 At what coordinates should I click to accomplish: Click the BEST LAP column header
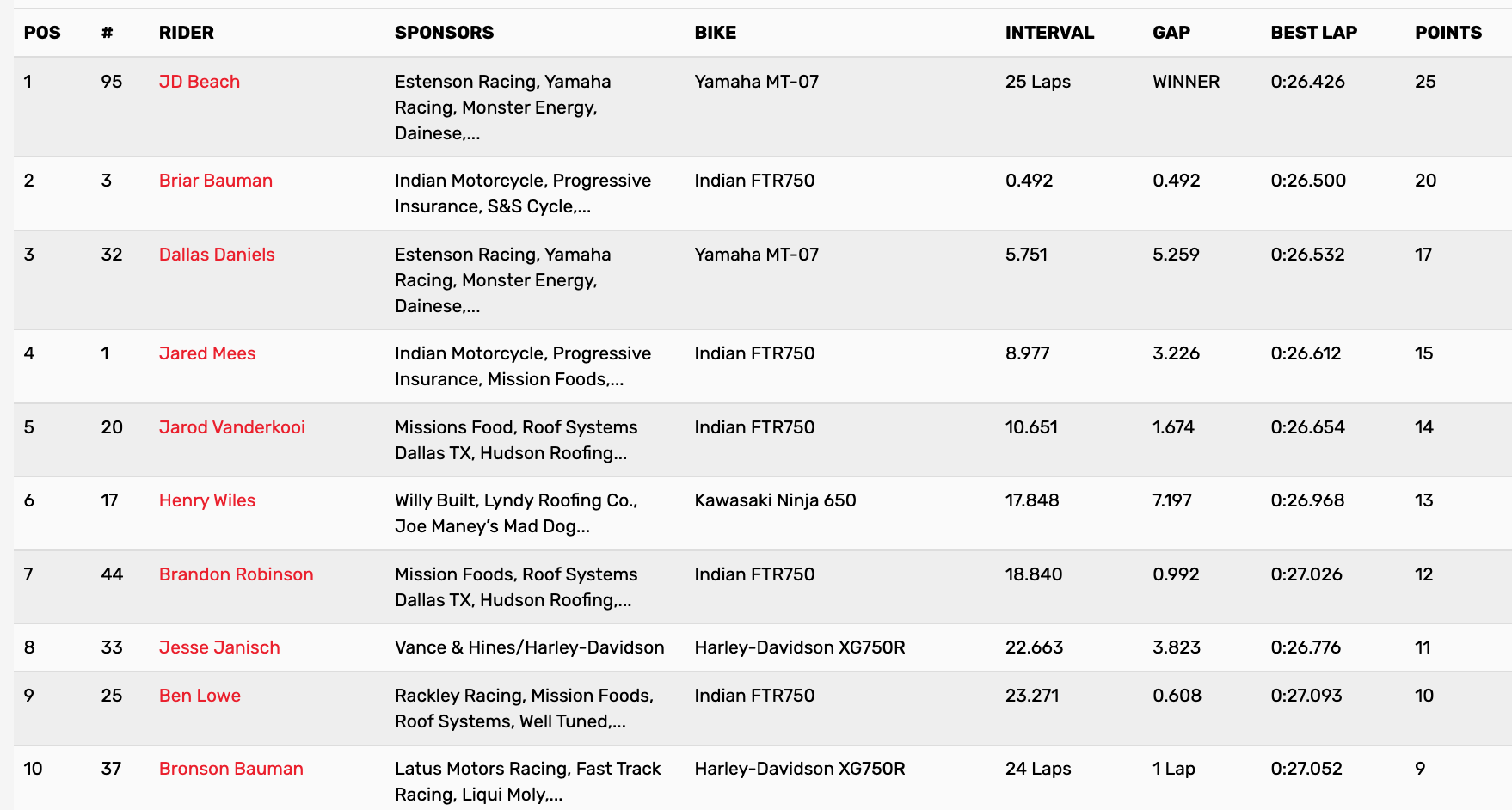click(1314, 33)
